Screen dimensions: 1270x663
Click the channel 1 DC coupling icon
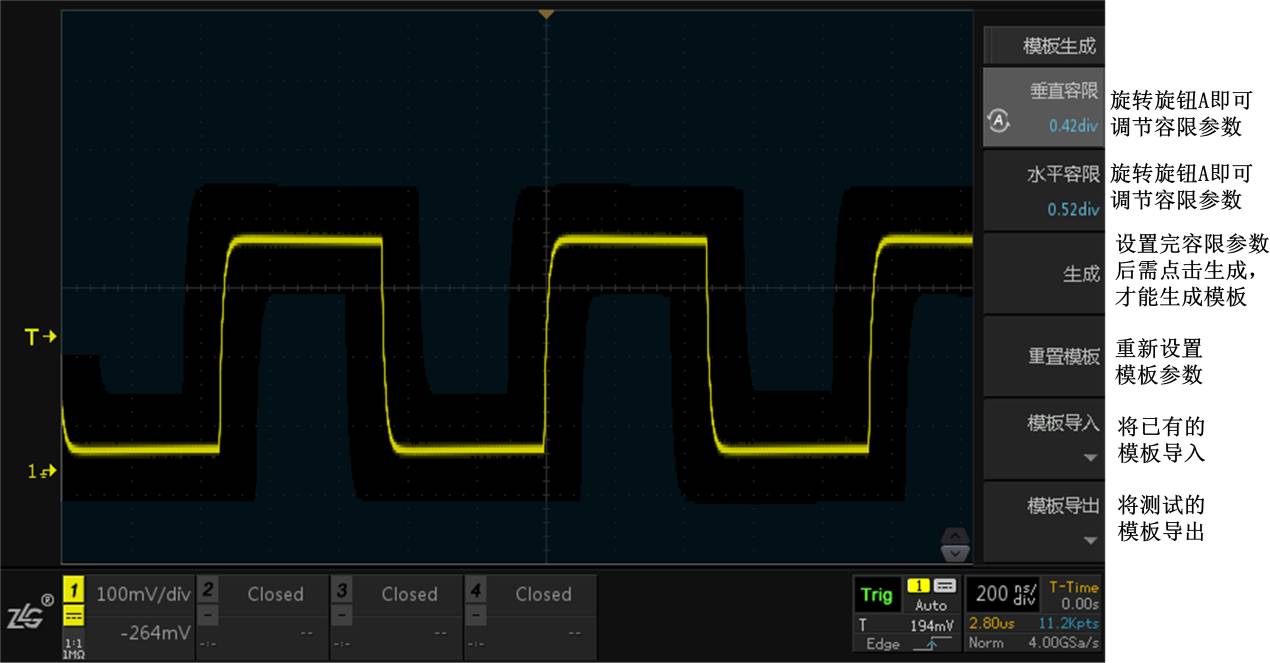click(75, 616)
